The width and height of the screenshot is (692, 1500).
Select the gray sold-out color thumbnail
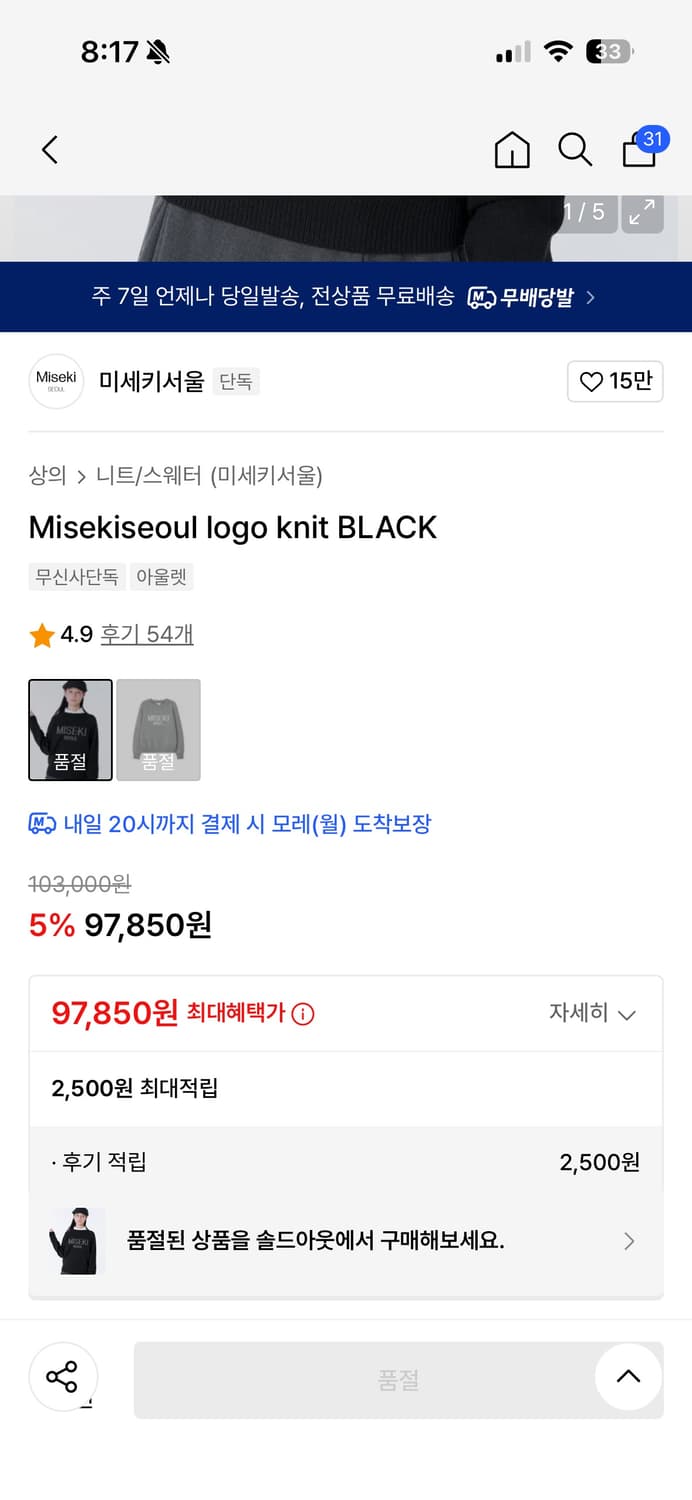pyautogui.click(x=158, y=729)
